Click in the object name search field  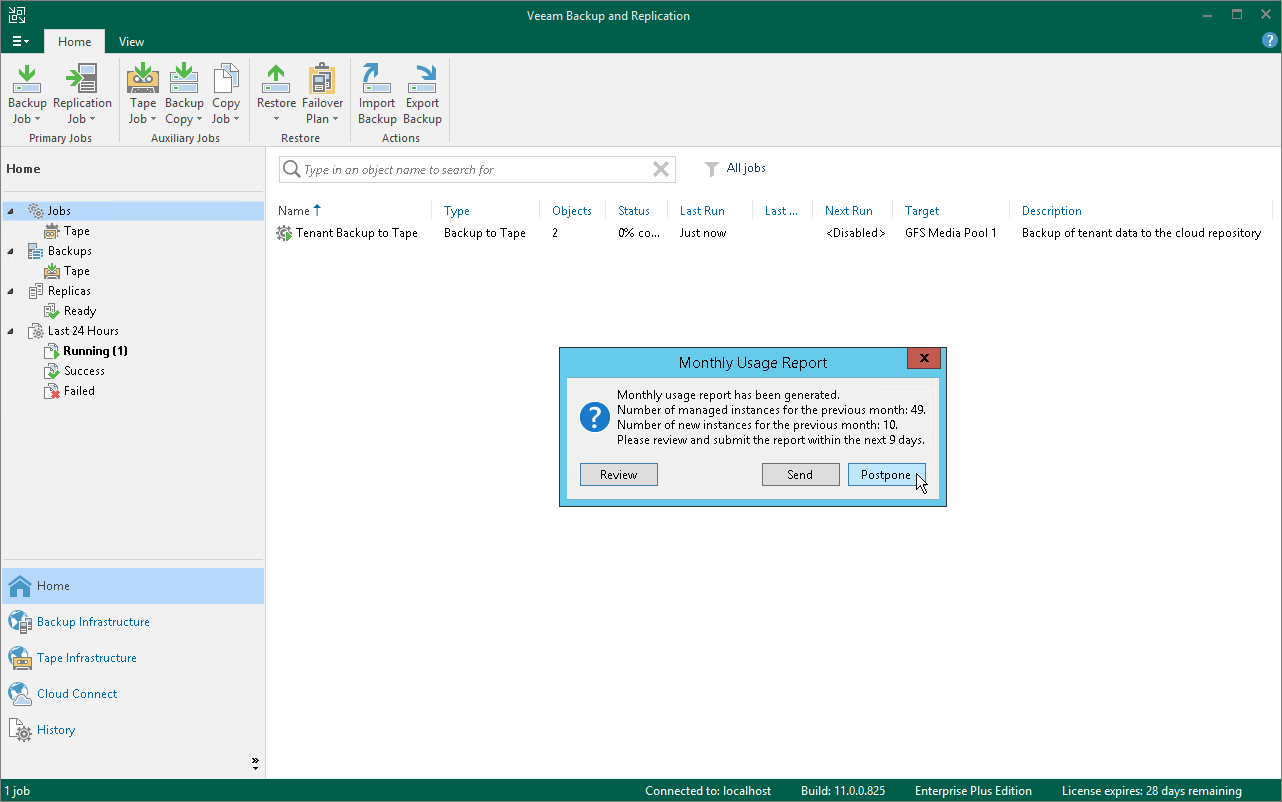click(475, 170)
